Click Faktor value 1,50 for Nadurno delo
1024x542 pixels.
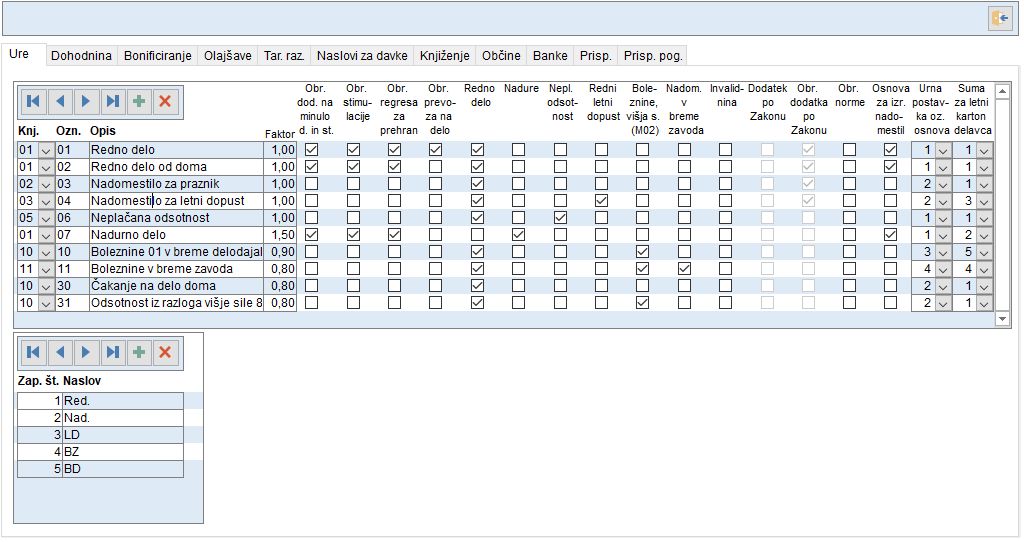280,234
